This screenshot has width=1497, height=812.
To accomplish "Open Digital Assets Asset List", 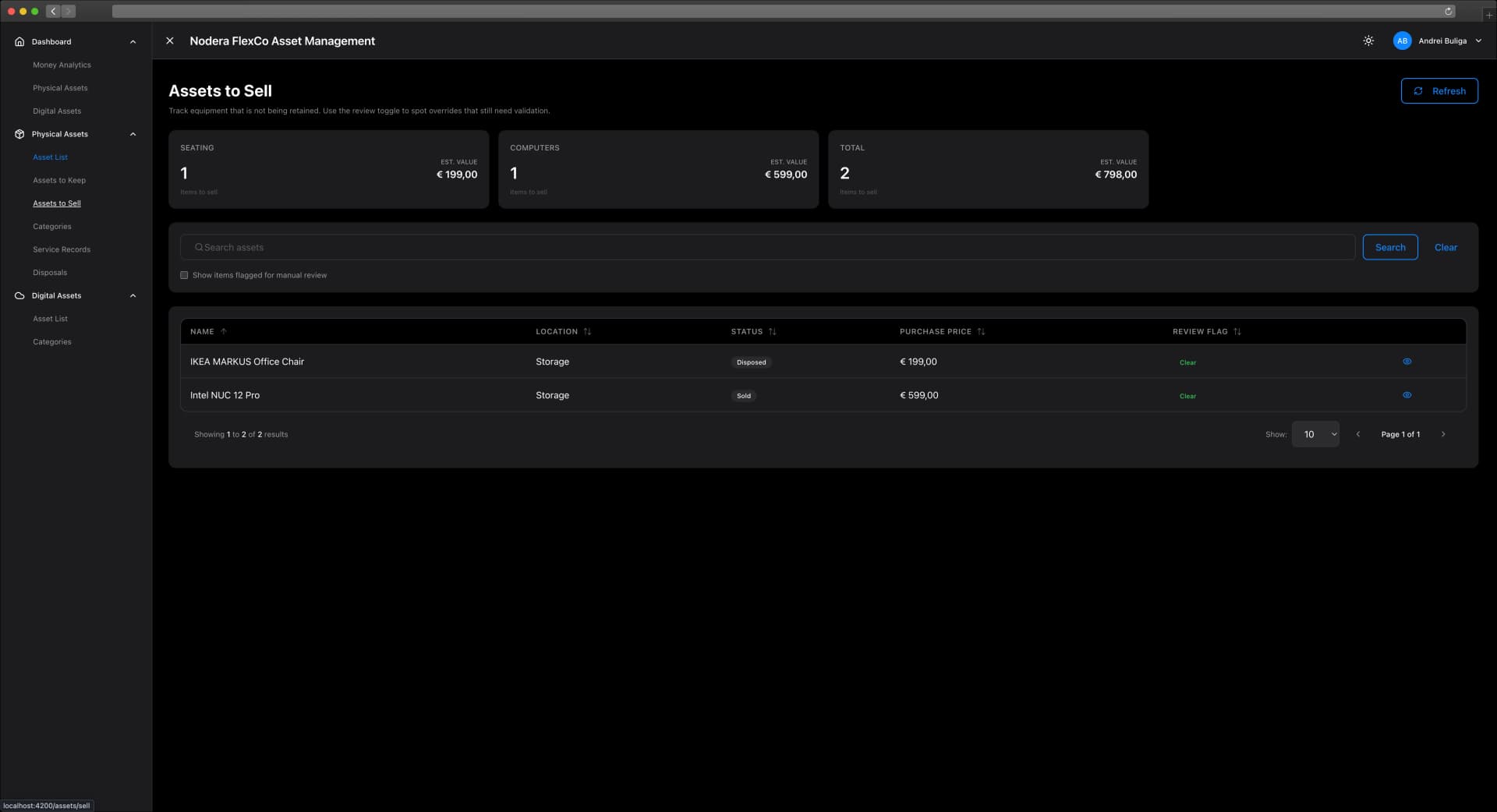I will 50,319.
